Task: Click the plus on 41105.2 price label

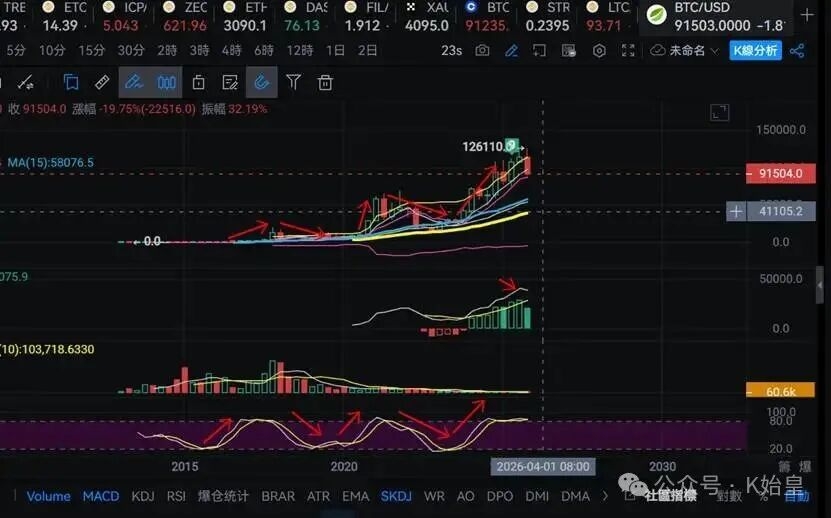Action: pyautogui.click(x=736, y=211)
